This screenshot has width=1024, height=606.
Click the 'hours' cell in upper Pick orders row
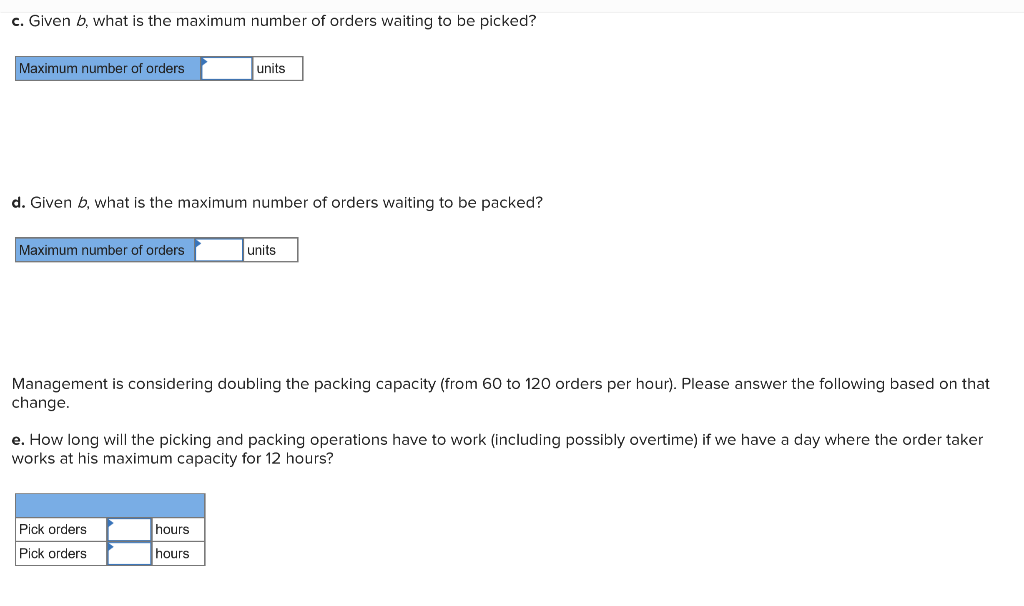[177, 530]
